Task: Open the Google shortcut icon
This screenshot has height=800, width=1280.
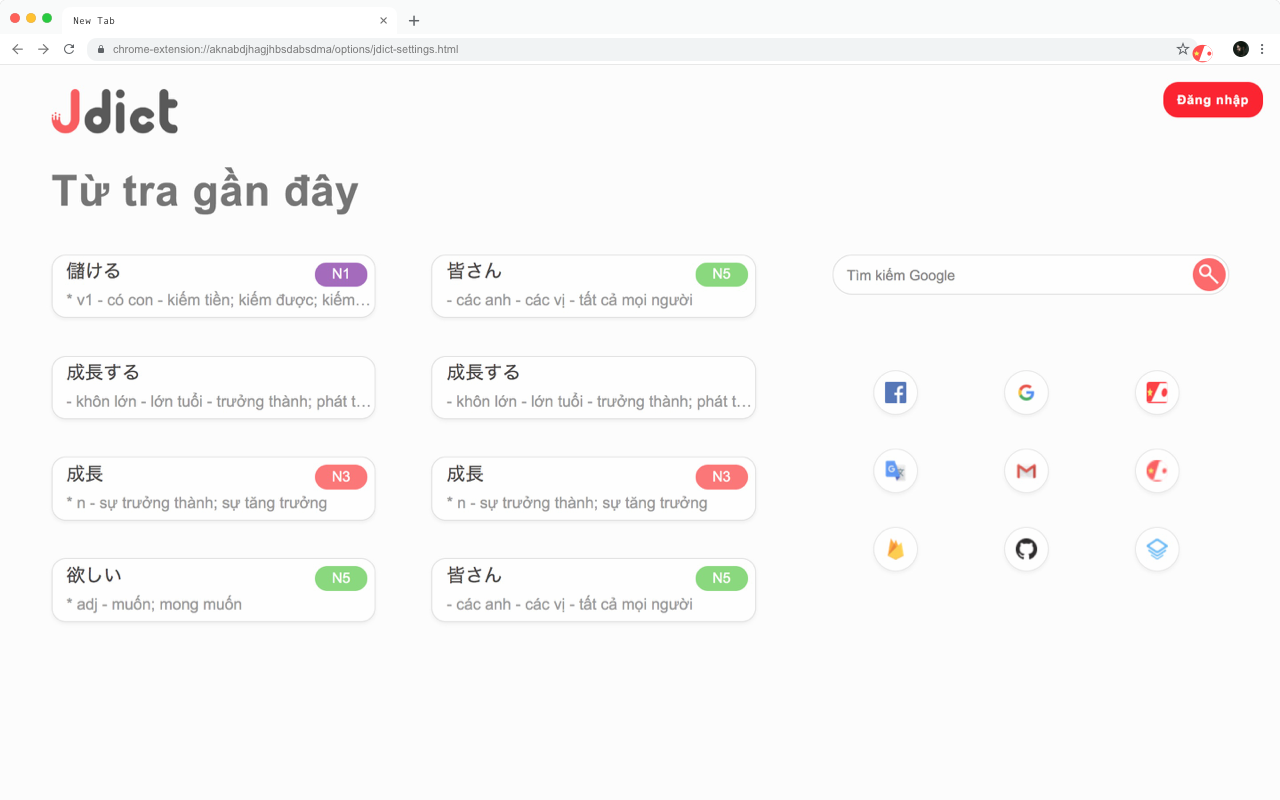Action: click(1026, 392)
